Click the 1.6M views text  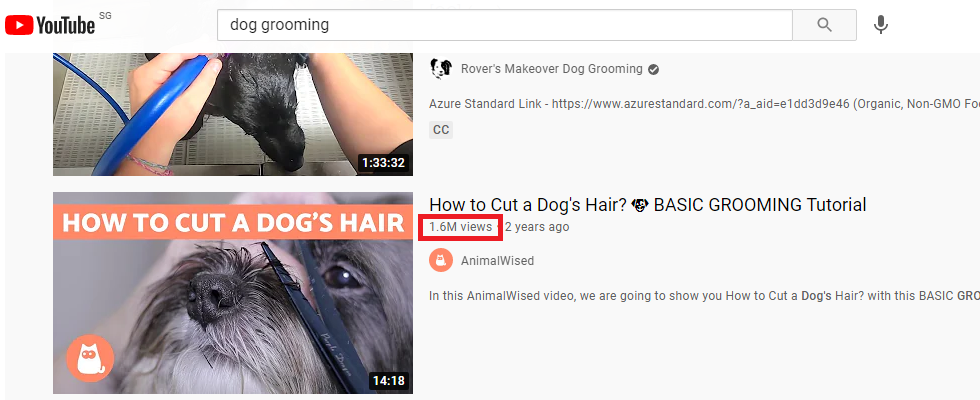point(461,227)
